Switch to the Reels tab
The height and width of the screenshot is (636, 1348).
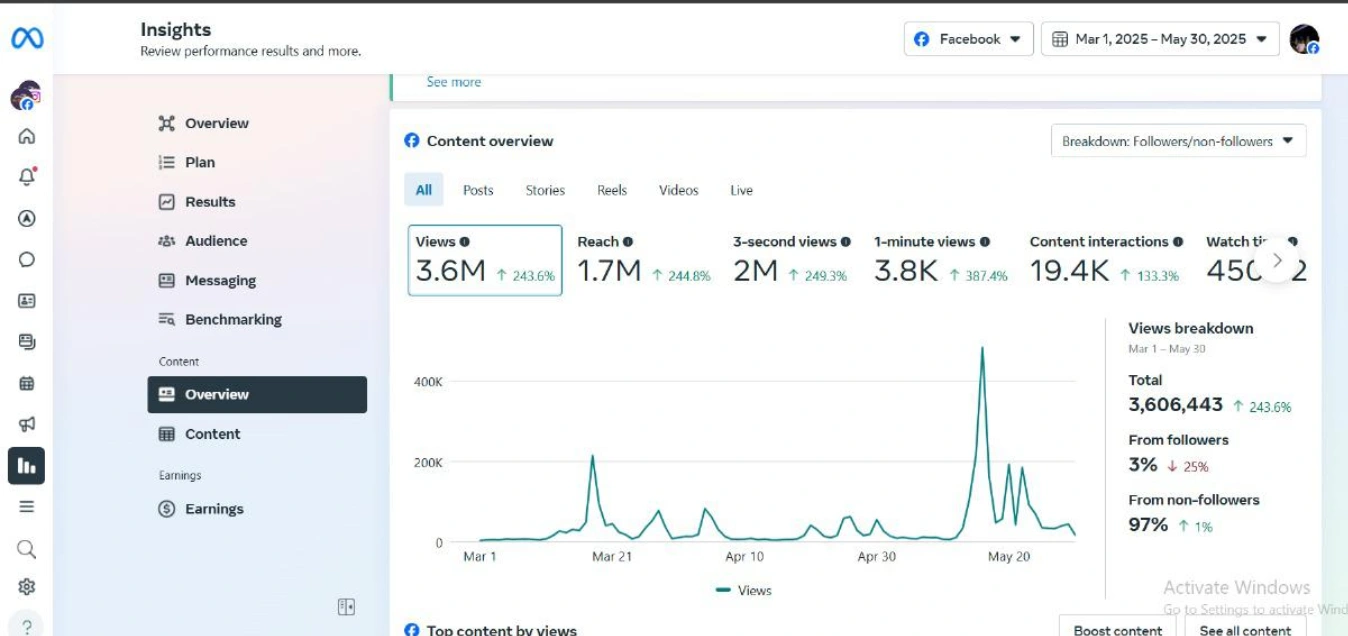pyautogui.click(x=612, y=190)
